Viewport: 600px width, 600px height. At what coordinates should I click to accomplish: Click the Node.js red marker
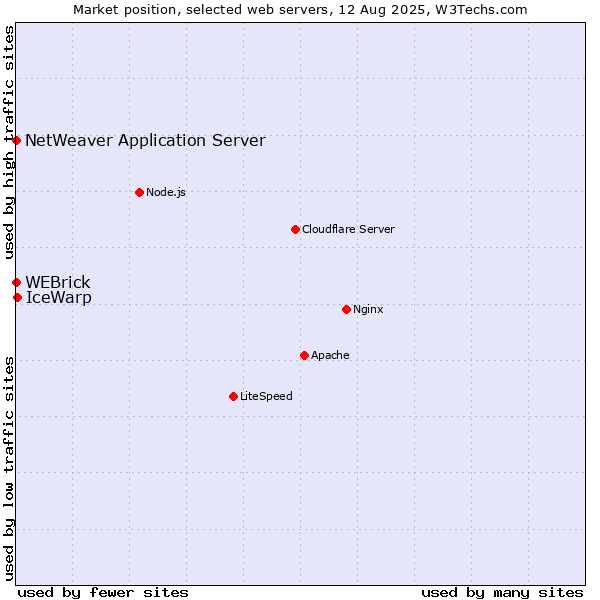click(x=140, y=192)
